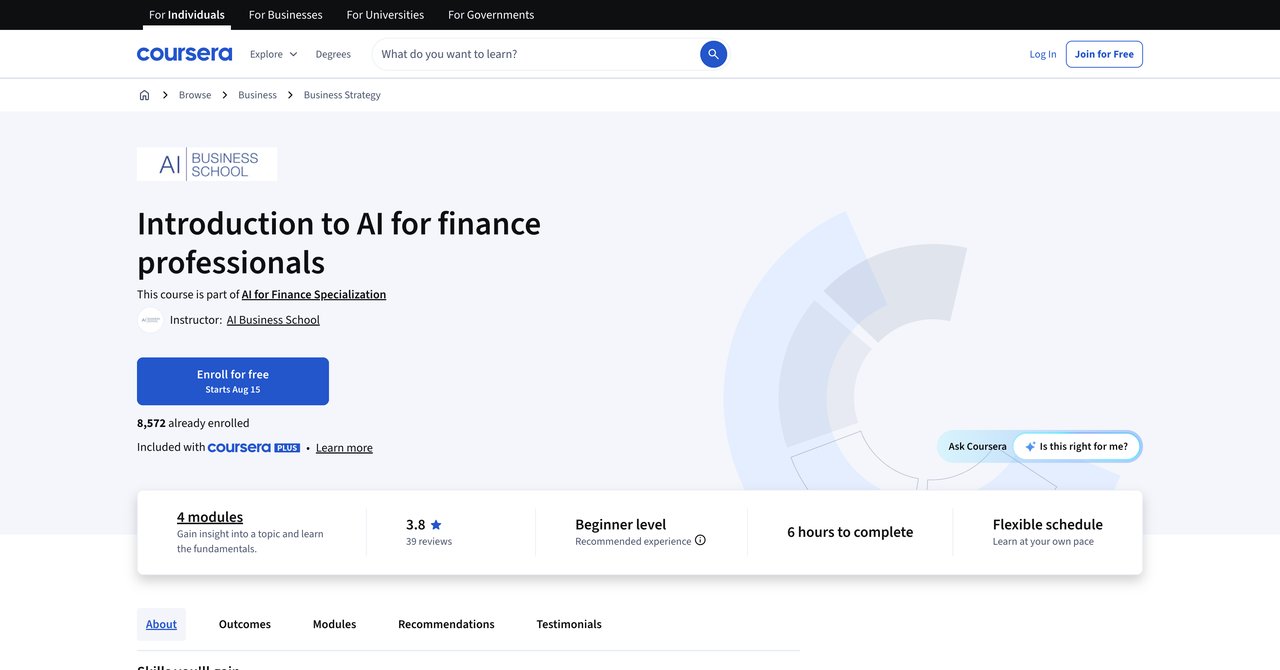Screen dimensions: 1280x670
Task: Go to Business Strategy breadcrumb
Action: click(x=342, y=95)
